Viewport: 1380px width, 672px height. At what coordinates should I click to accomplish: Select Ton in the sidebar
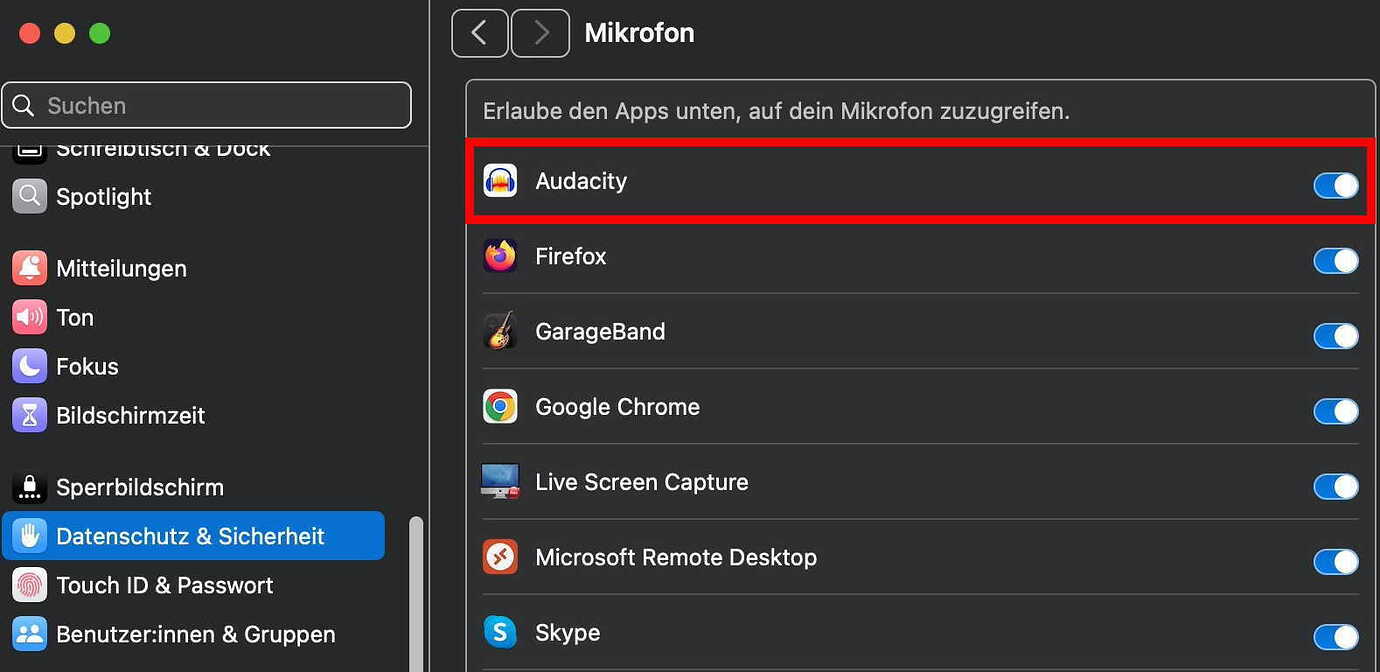[193, 317]
